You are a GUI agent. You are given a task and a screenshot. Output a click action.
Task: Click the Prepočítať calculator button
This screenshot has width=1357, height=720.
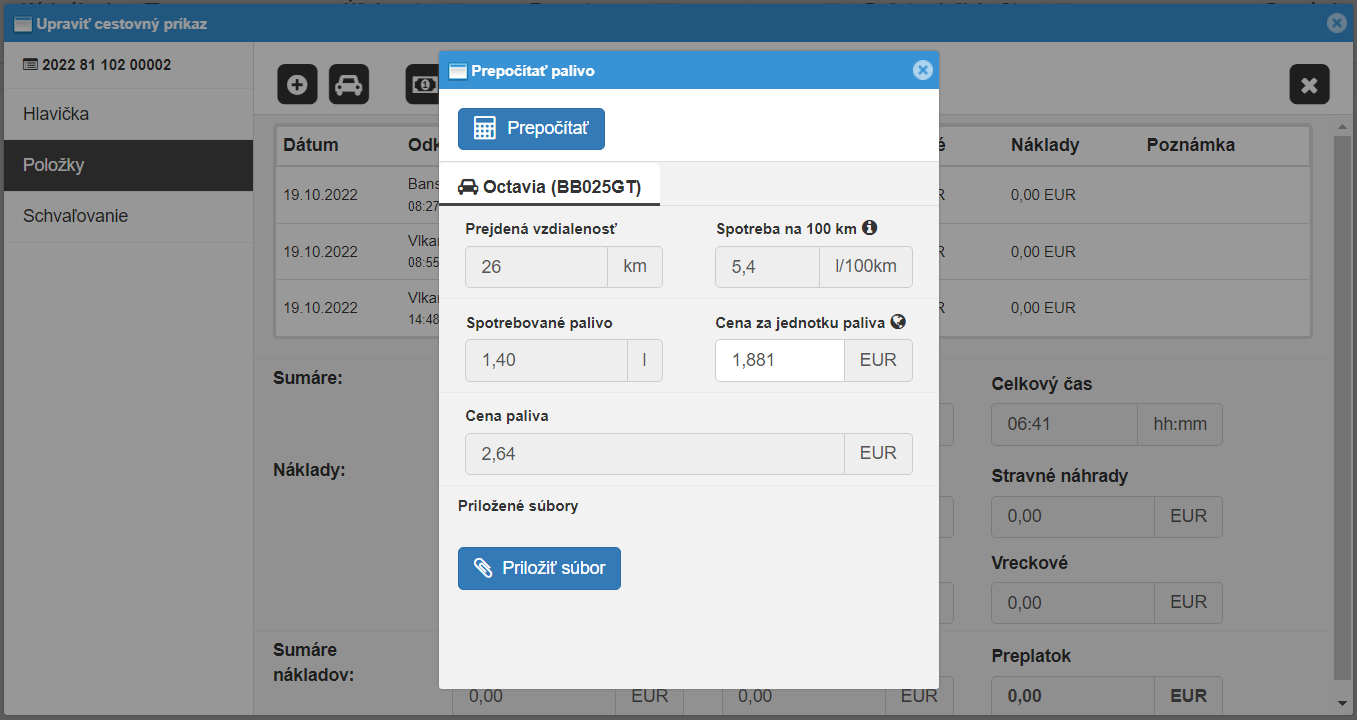tap(531, 129)
